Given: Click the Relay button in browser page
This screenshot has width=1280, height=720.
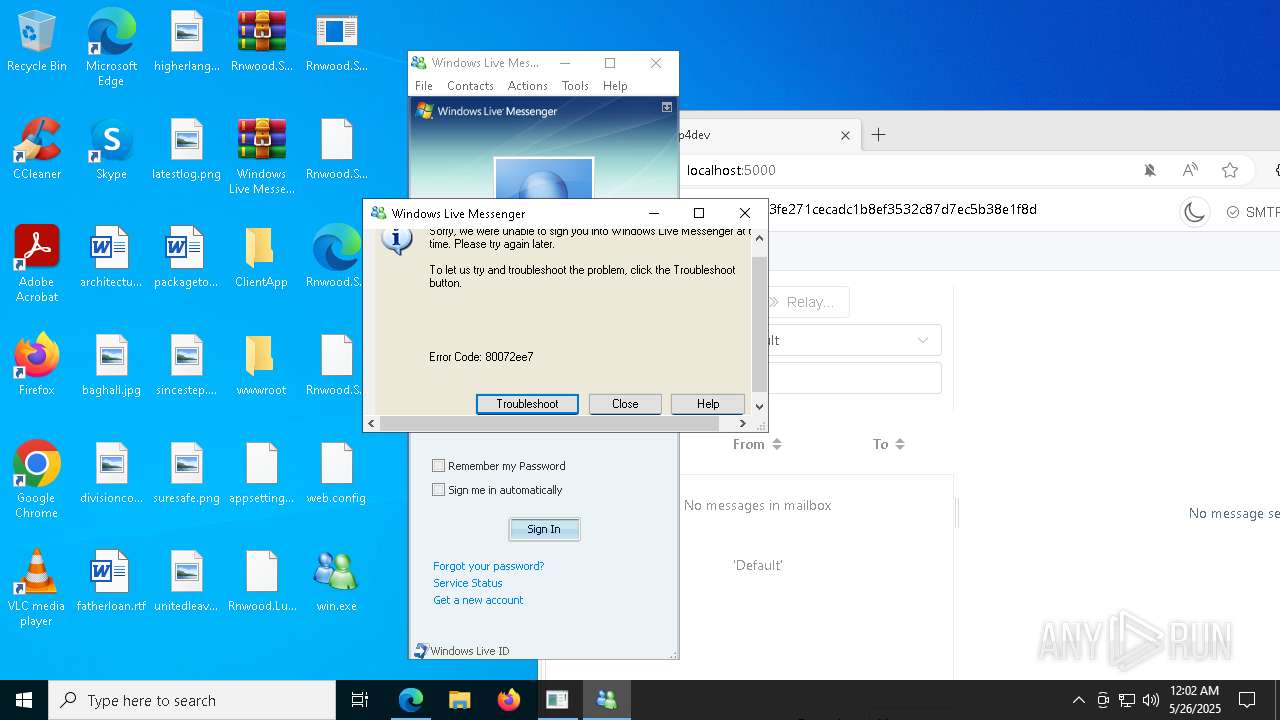Looking at the screenshot, I should click(808, 302).
